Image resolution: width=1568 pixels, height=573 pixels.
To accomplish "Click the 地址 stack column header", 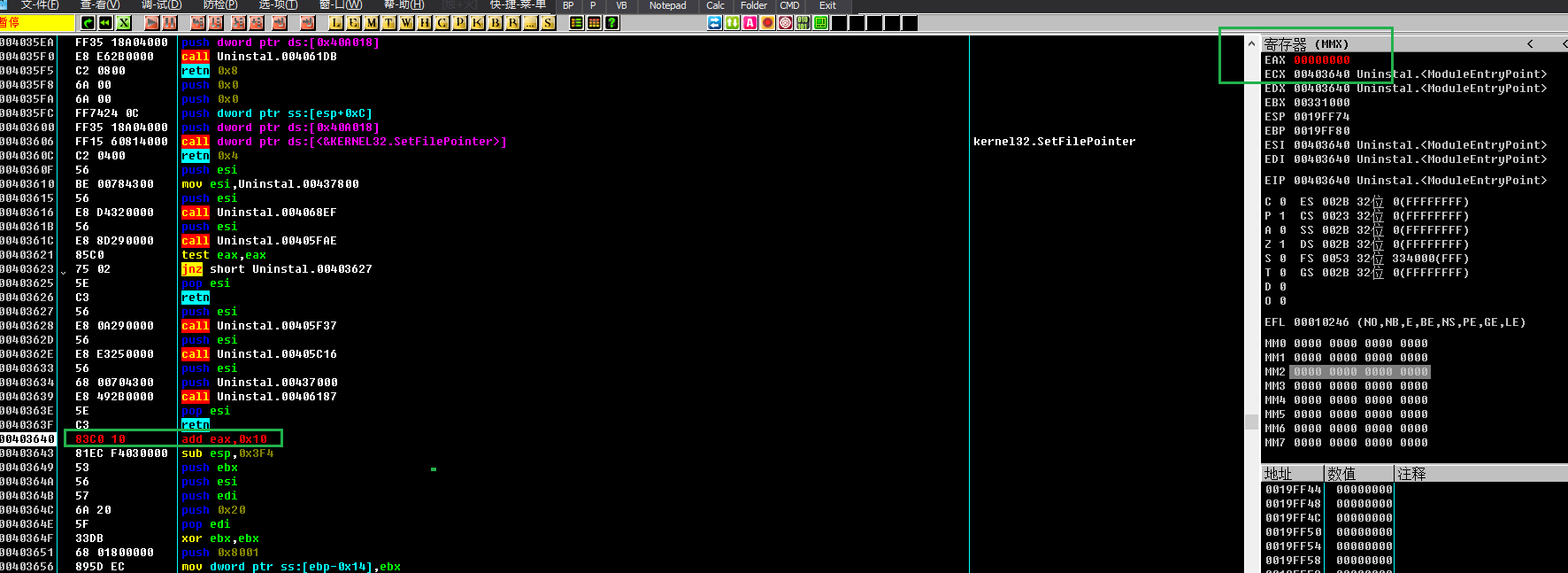I will coord(1292,474).
